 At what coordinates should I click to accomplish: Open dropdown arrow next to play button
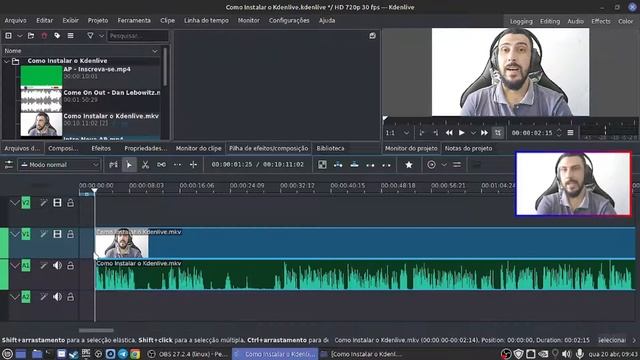tap(473, 133)
